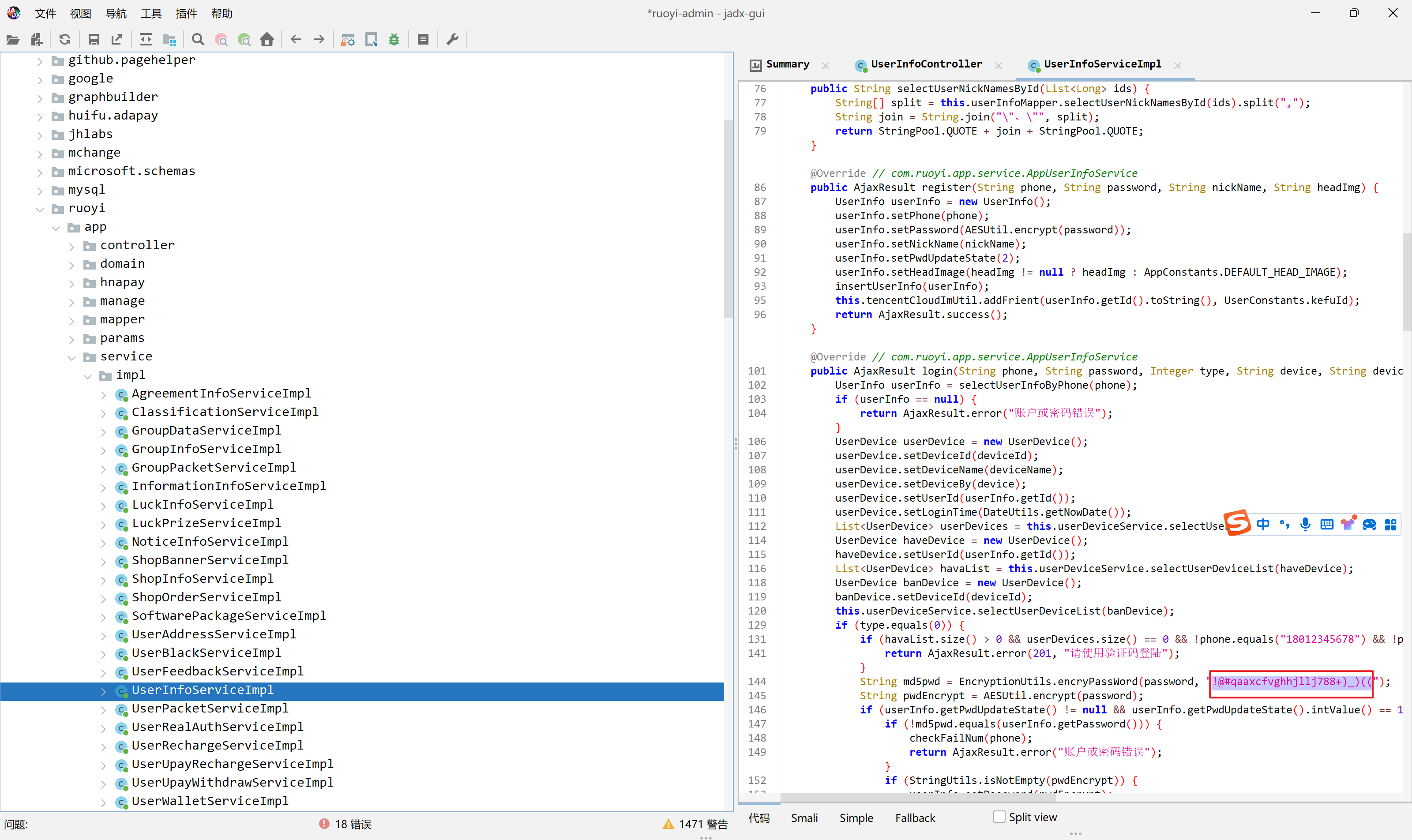Click the reload files toolbar icon
Viewport: 1412px width, 840px height.
(65, 40)
